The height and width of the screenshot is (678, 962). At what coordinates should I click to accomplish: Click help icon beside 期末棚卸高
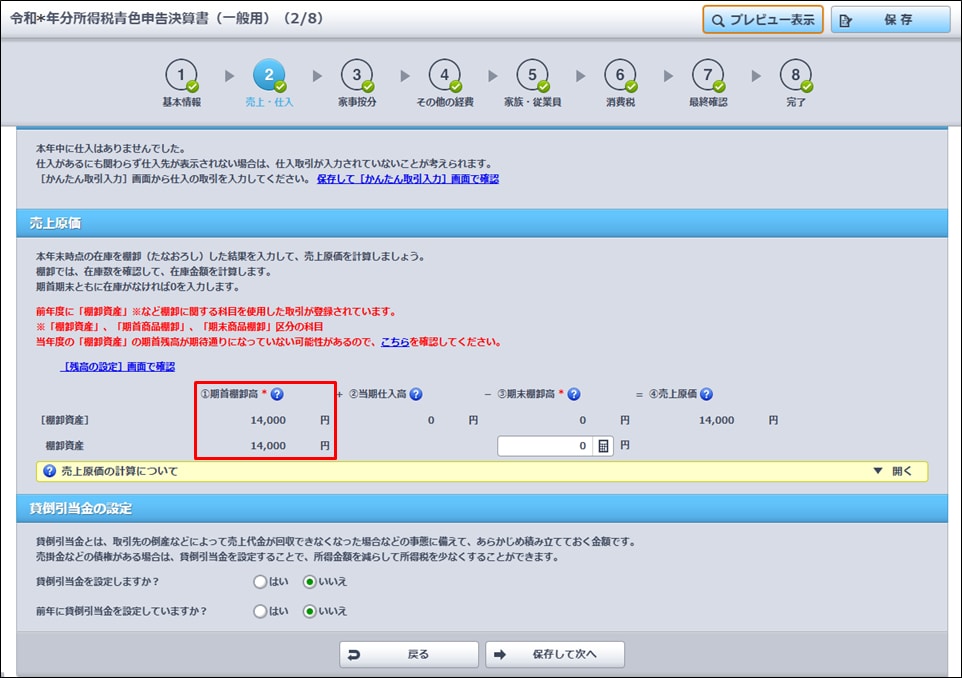pyautogui.click(x=574, y=394)
